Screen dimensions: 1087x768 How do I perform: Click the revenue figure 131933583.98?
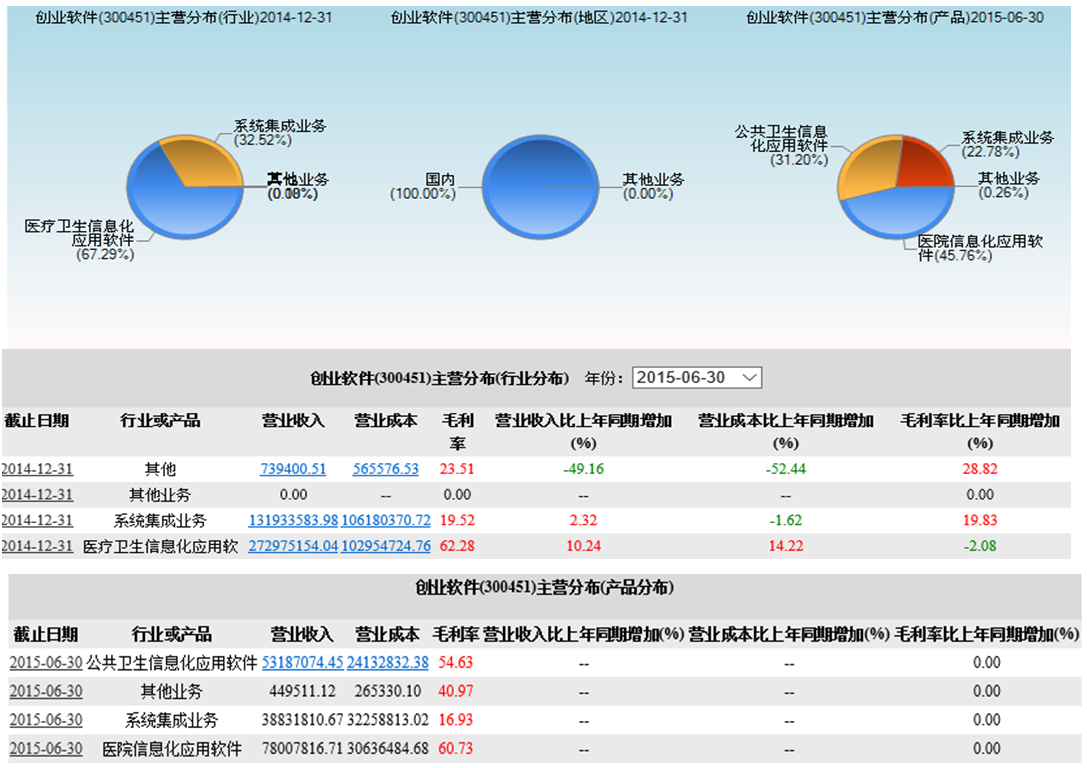[x=293, y=520]
